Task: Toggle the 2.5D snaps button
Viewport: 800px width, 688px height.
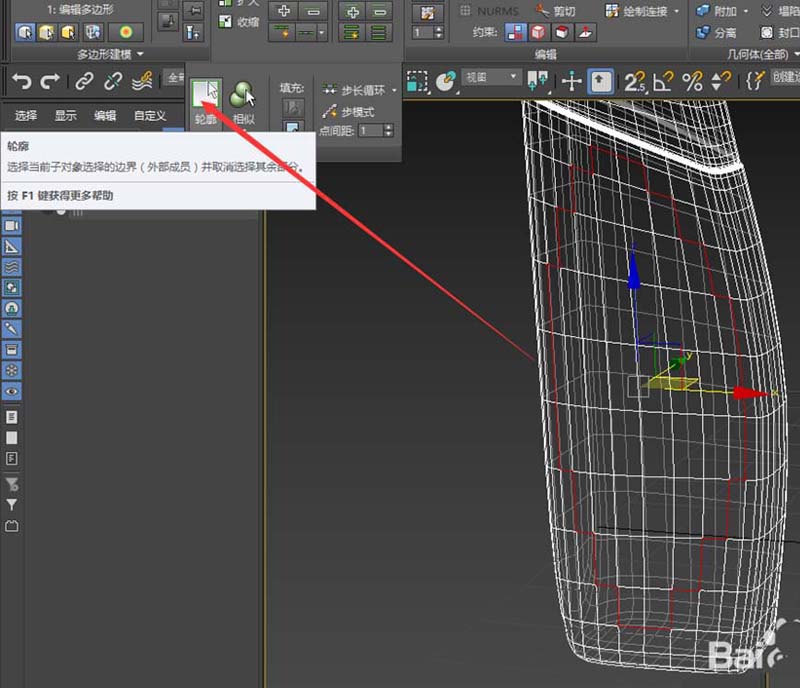Action: (x=635, y=81)
